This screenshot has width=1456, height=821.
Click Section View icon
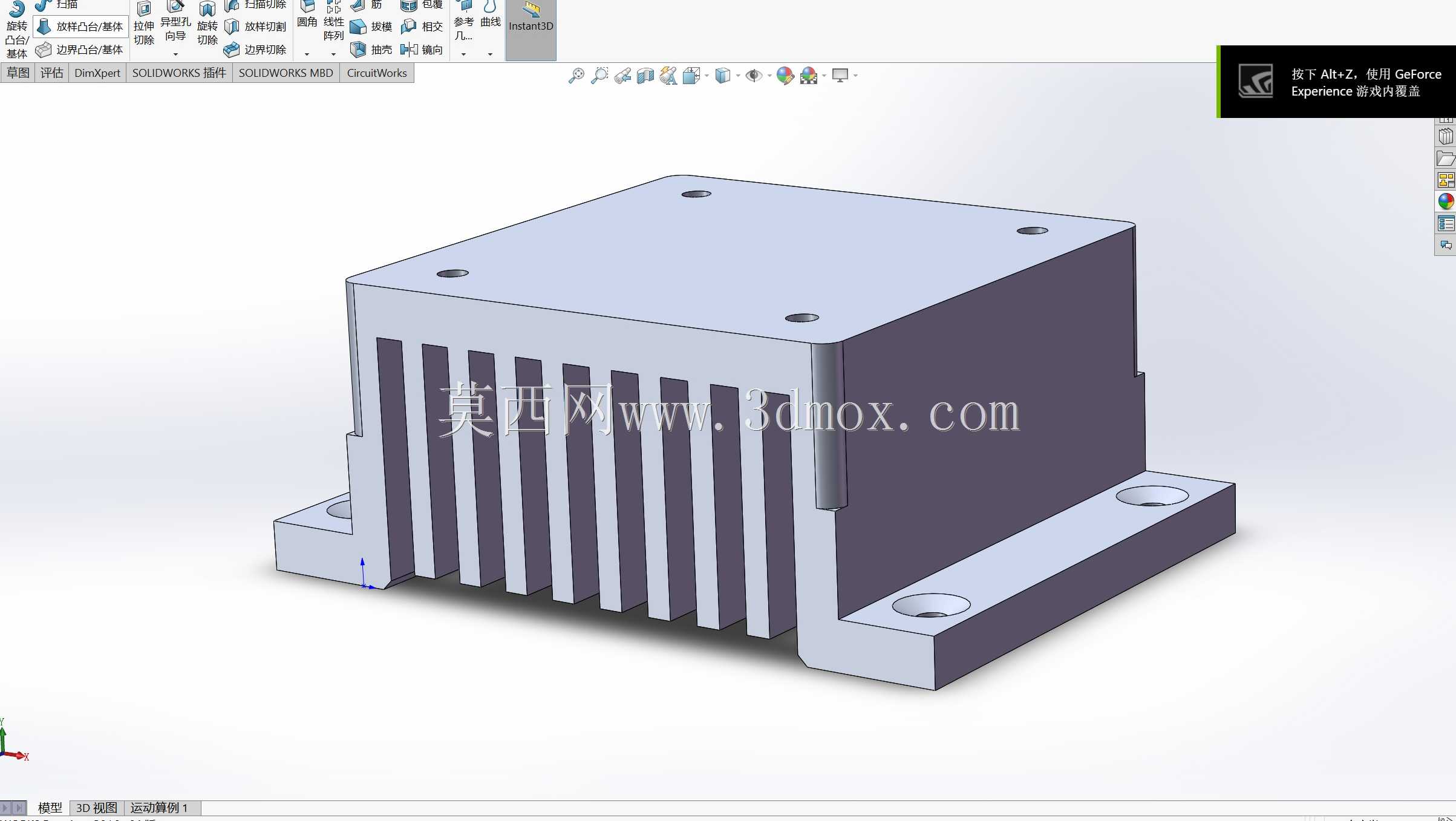tap(645, 76)
